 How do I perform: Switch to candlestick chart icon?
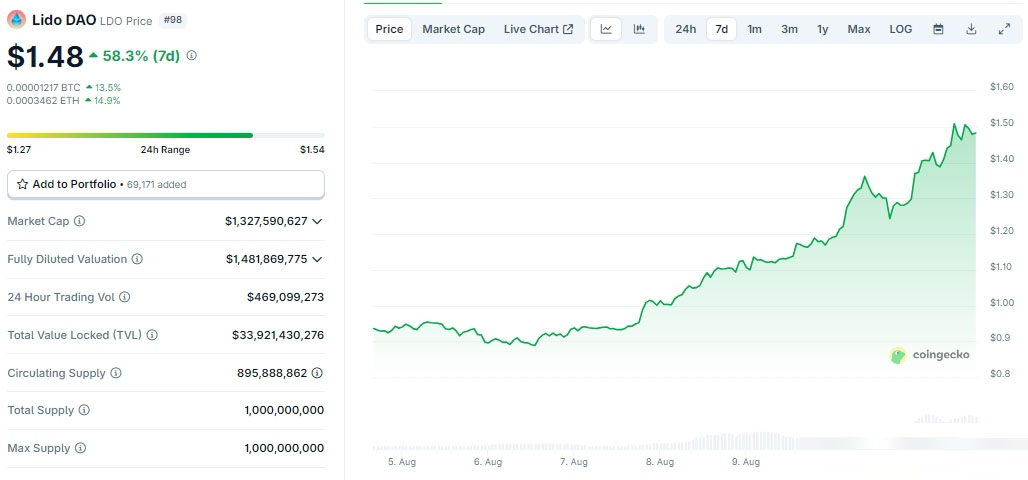[639, 29]
